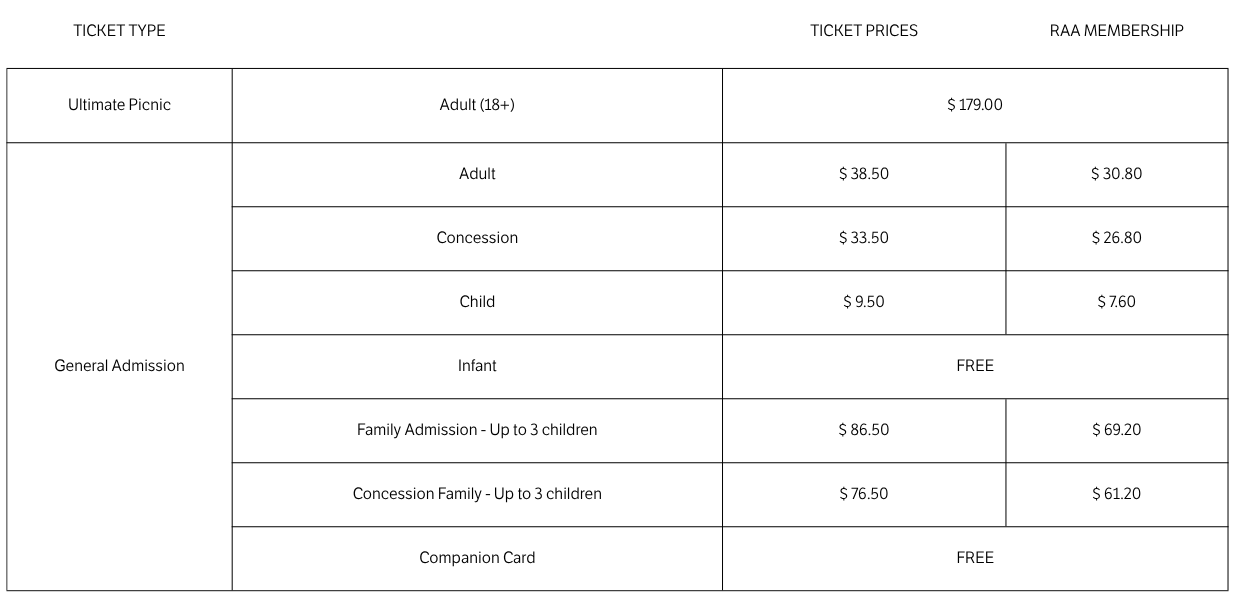Click the Adult (18+) cell
Viewport: 1238px width, 601px height.
pos(477,105)
